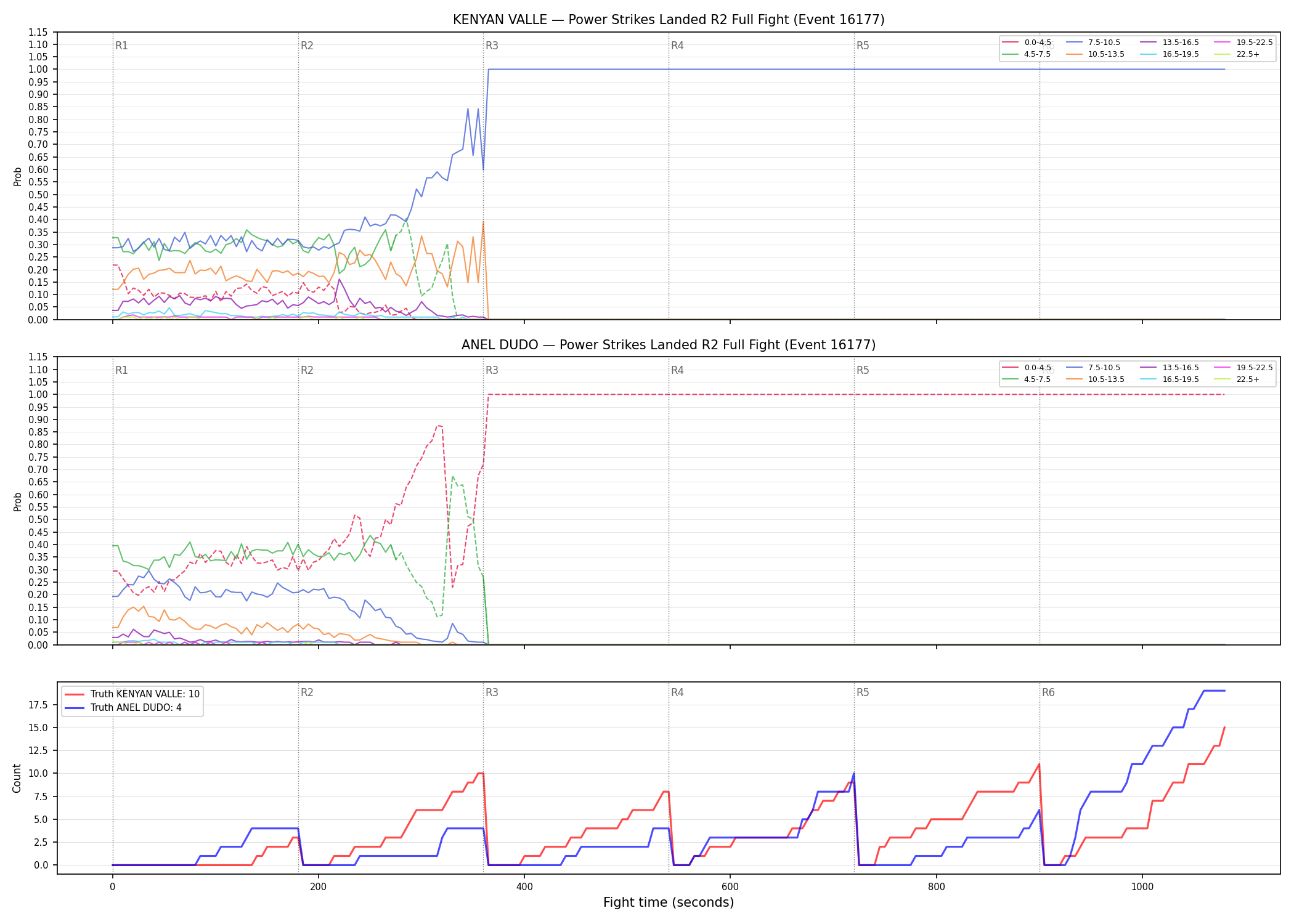Click R5 round marker in the Count chart
Image resolution: width=1294 pixels, height=924 pixels.
coord(863,692)
